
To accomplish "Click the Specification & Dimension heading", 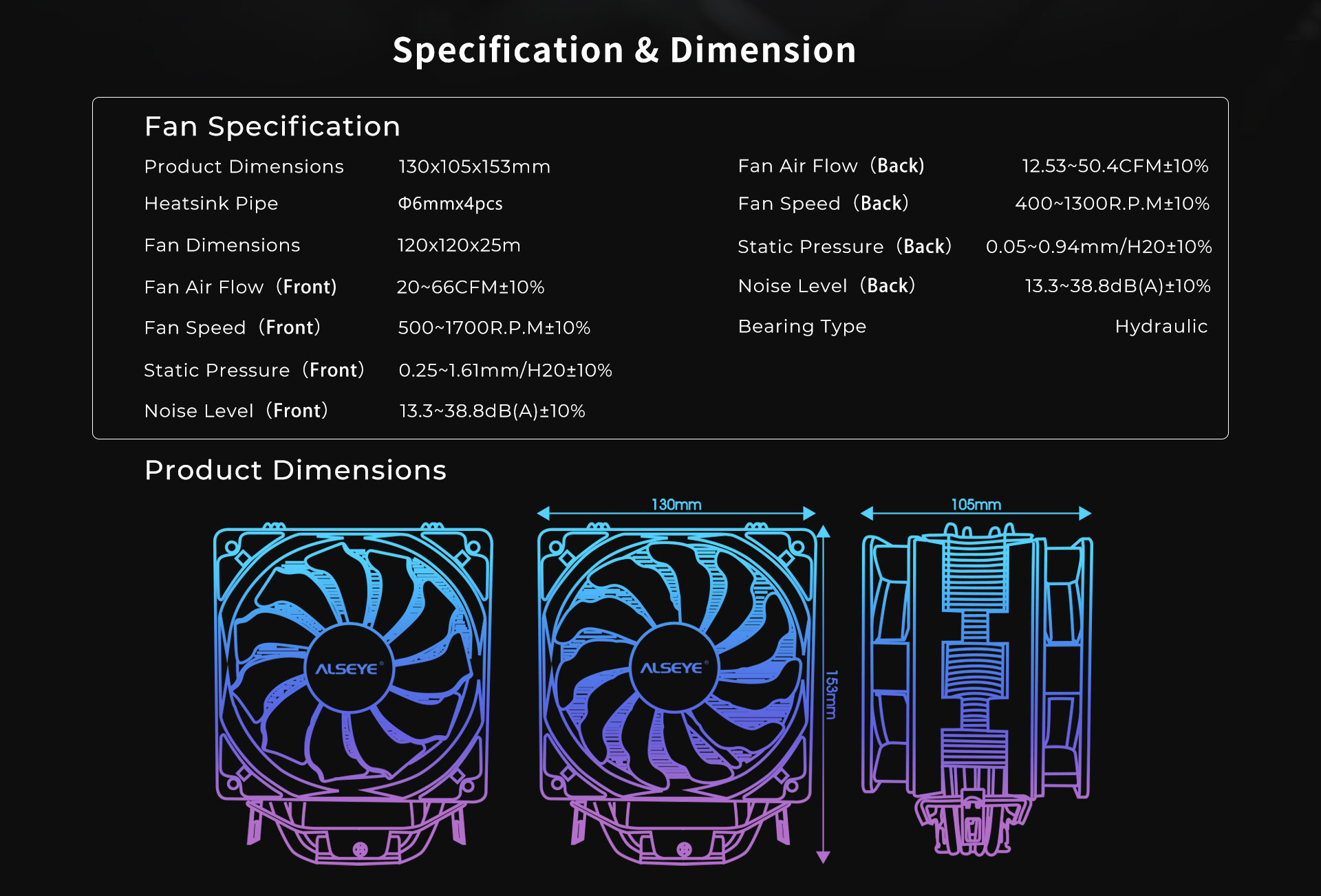I will [624, 50].
